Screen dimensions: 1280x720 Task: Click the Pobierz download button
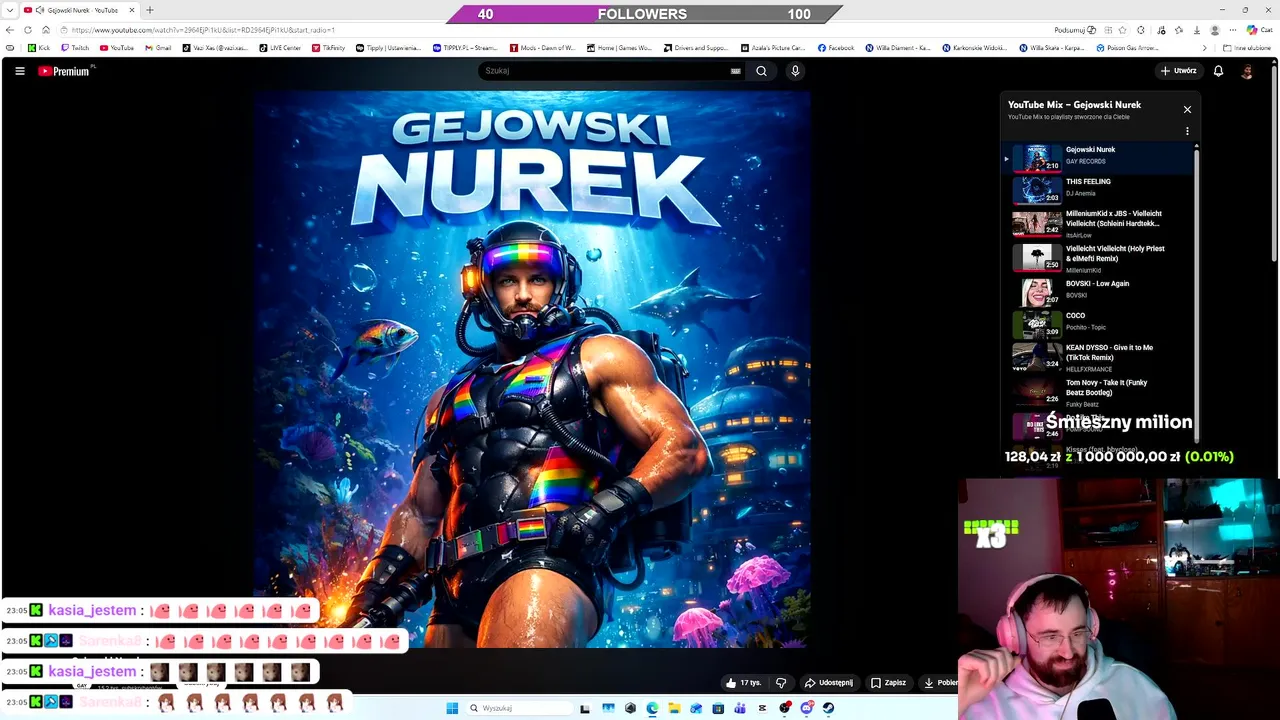coord(940,683)
